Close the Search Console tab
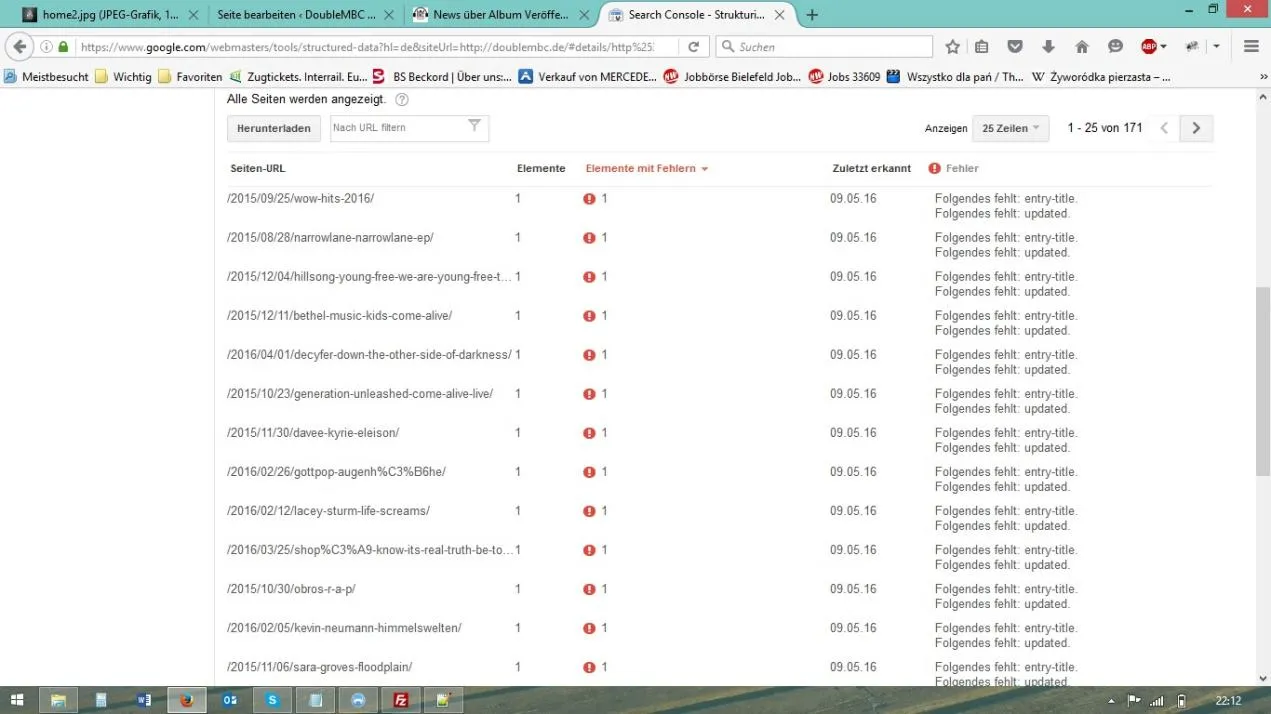1271x714 pixels. click(x=780, y=15)
